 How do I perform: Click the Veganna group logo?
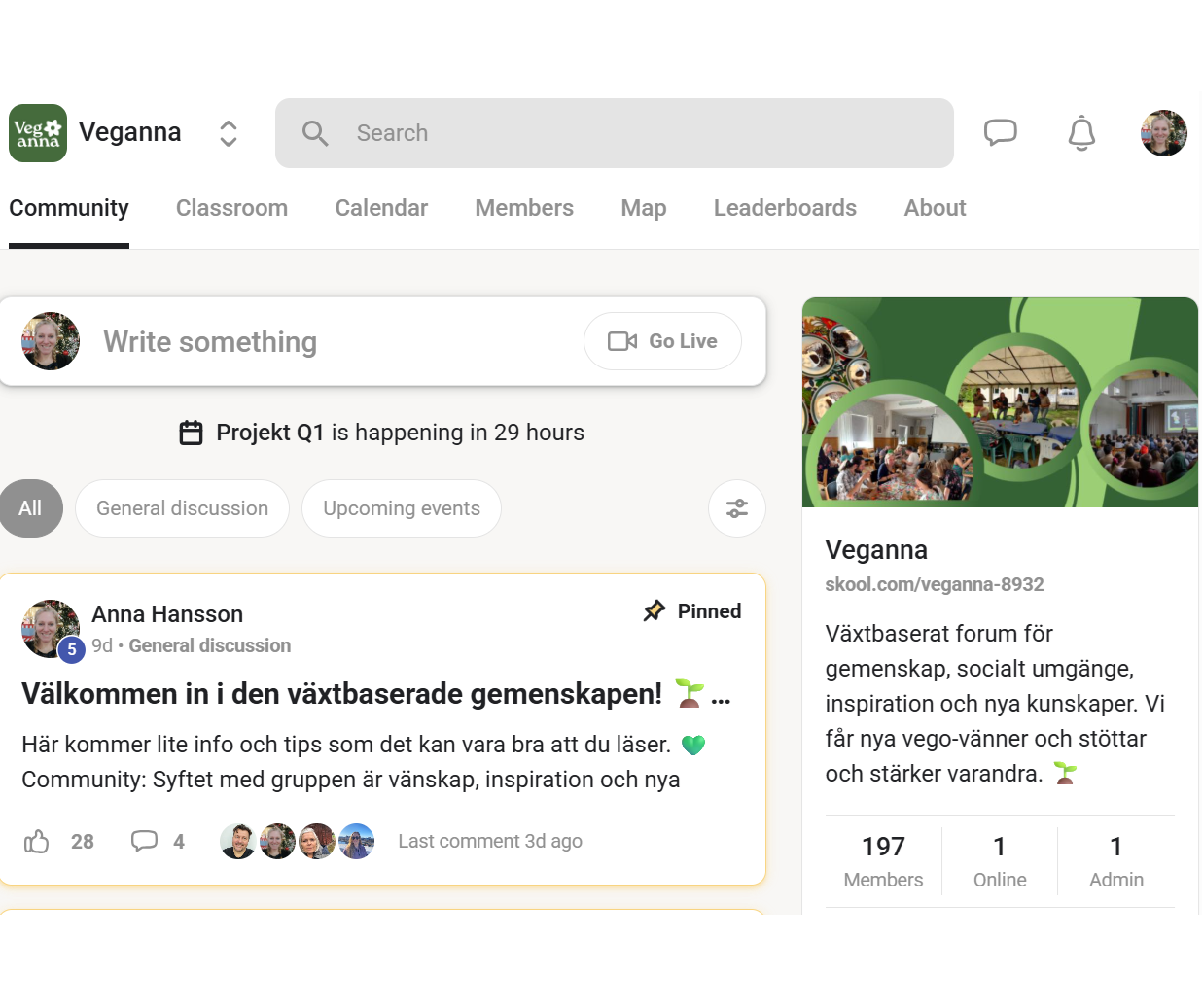coord(38,133)
